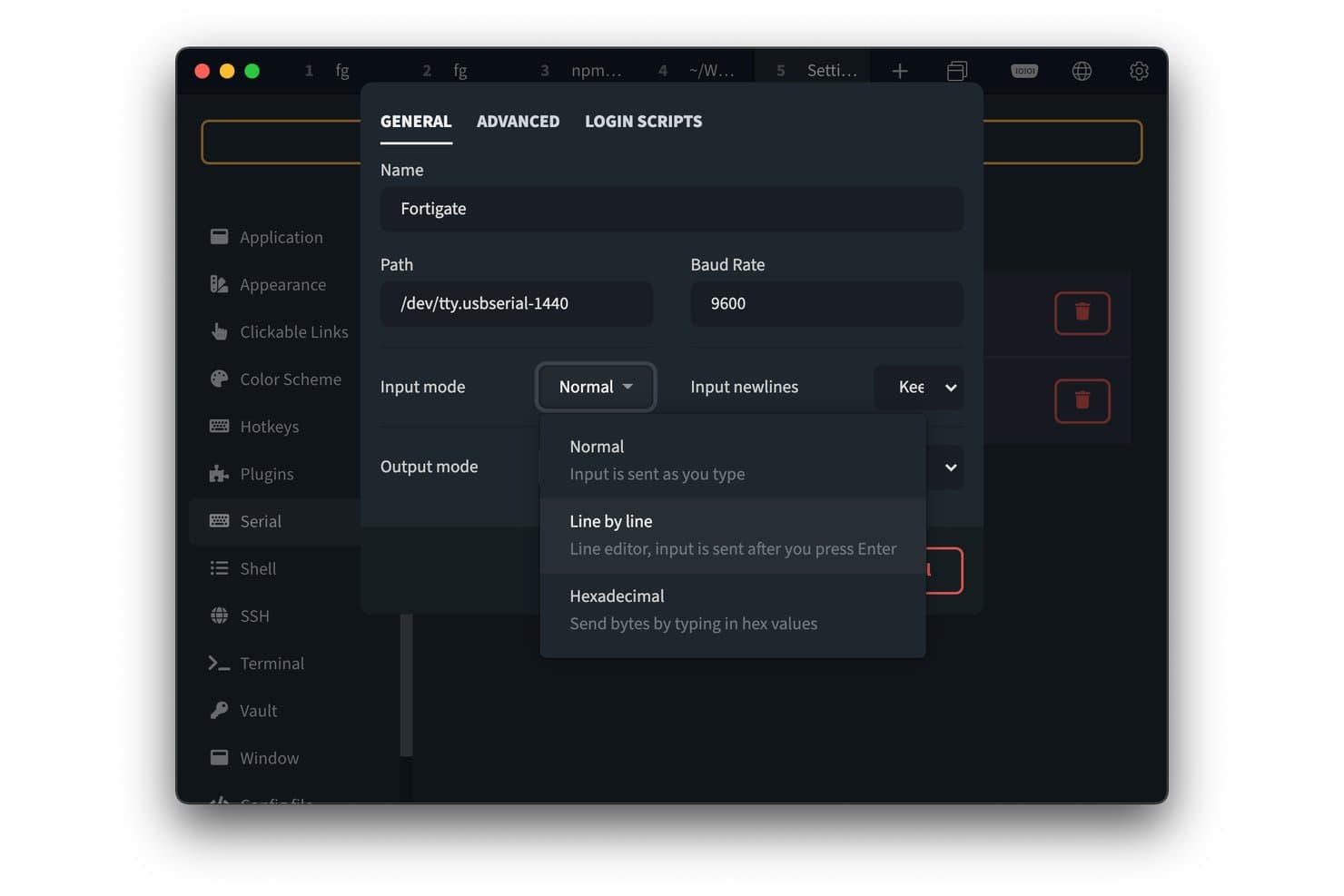
Task: Delete the second serial profile
Action: (1082, 400)
